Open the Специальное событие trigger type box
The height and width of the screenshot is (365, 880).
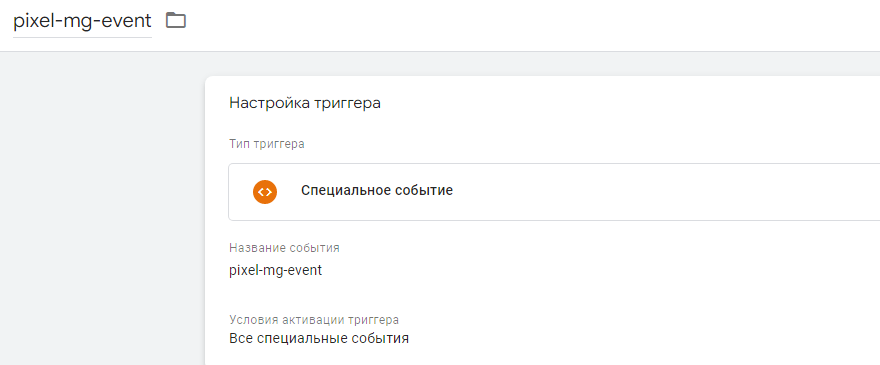point(554,192)
